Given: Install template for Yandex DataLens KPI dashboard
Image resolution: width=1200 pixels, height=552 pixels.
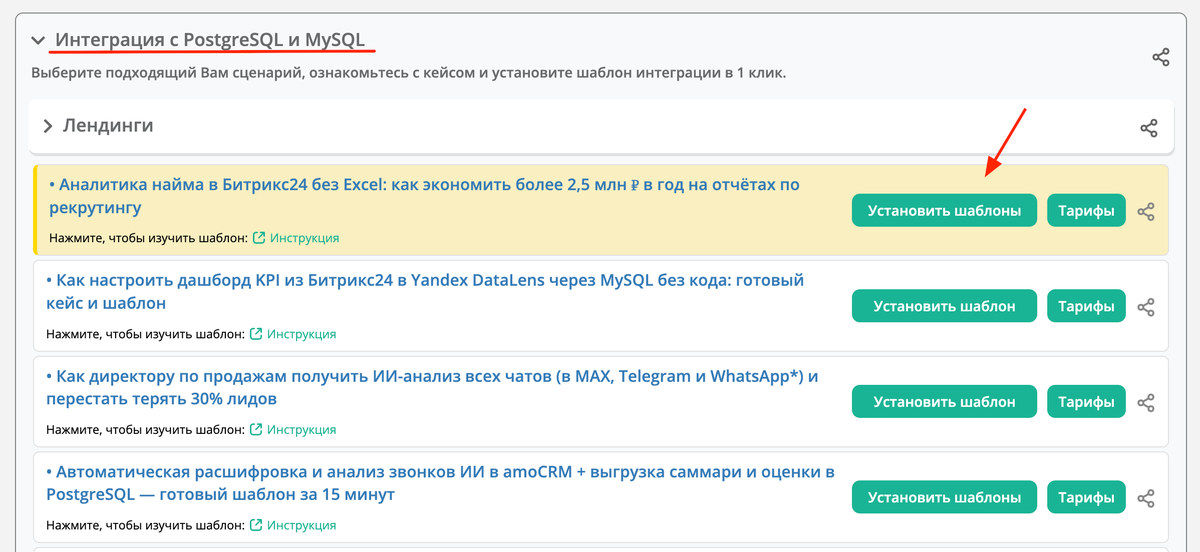Looking at the screenshot, I should pos(944,306).
